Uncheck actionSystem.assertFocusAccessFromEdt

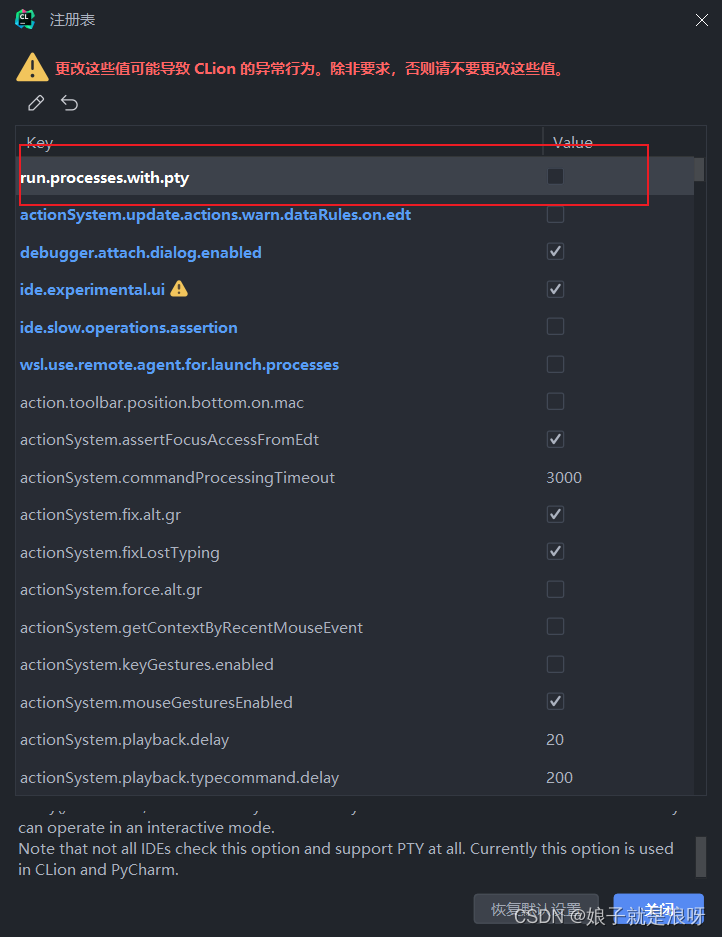click(x=555, y=439)
